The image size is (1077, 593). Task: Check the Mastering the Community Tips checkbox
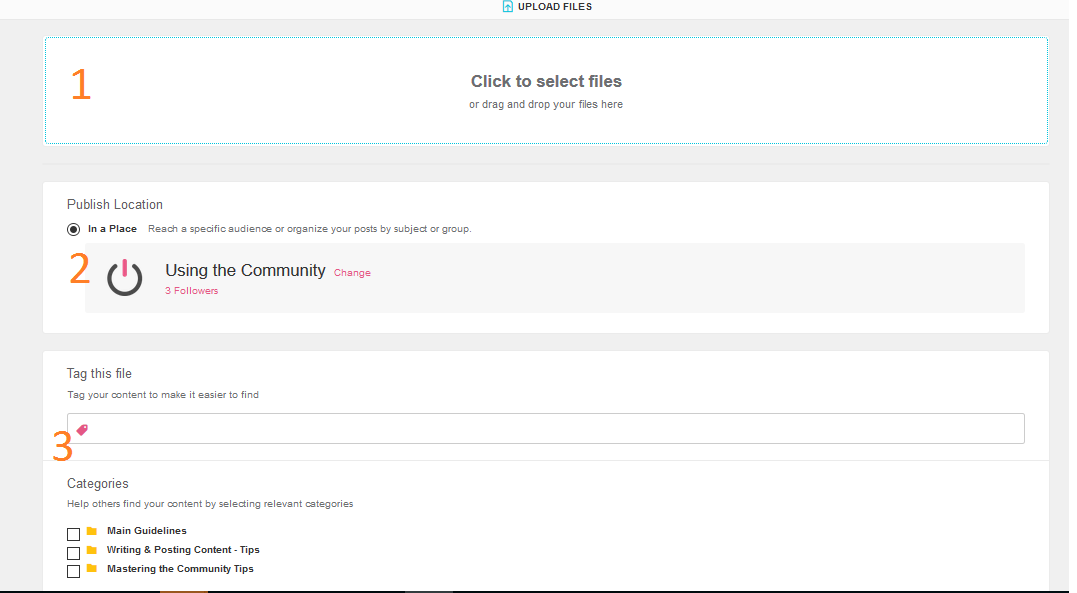tap(73, 571)
